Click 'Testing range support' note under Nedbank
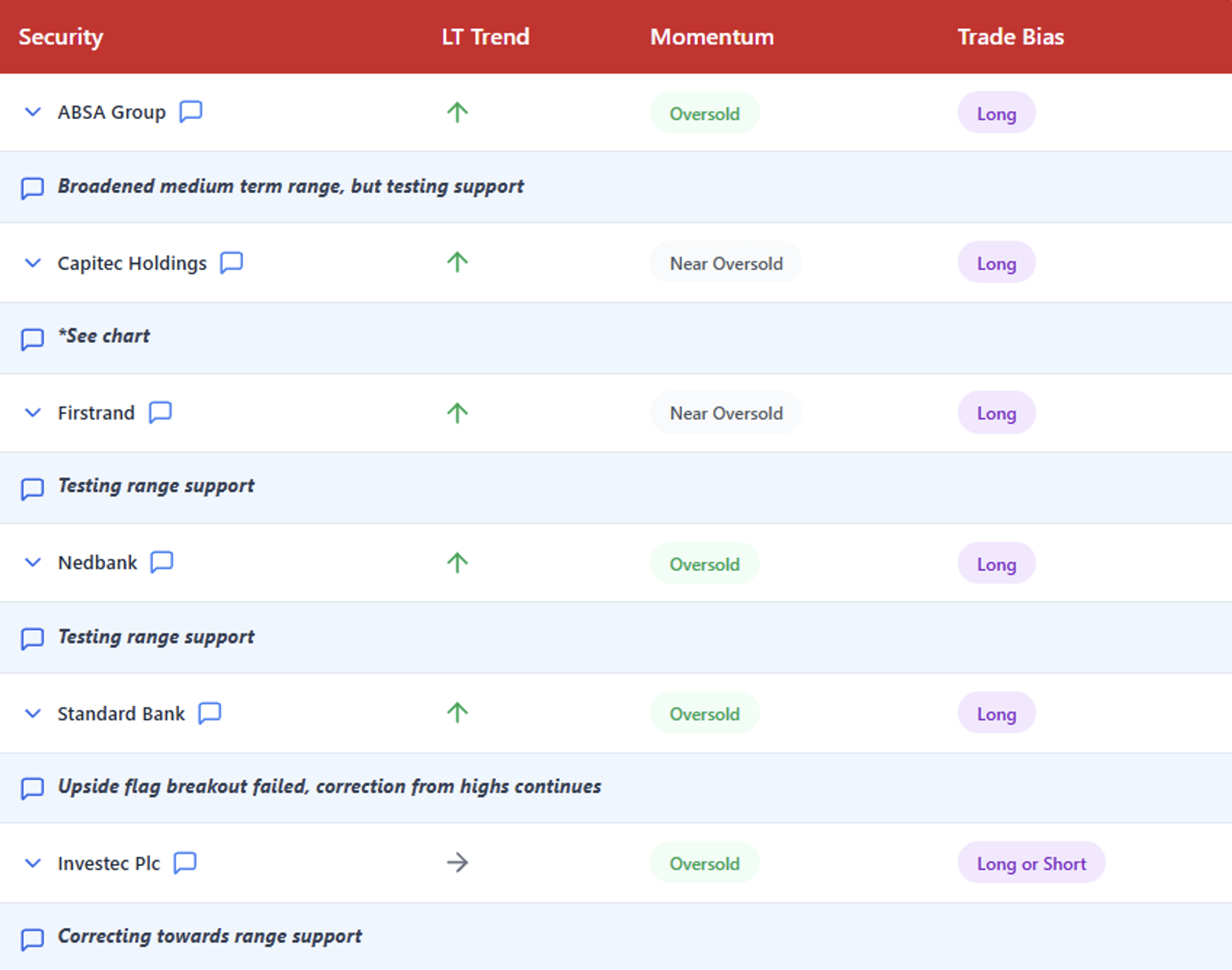The image size is (1232, 970). 156,637
